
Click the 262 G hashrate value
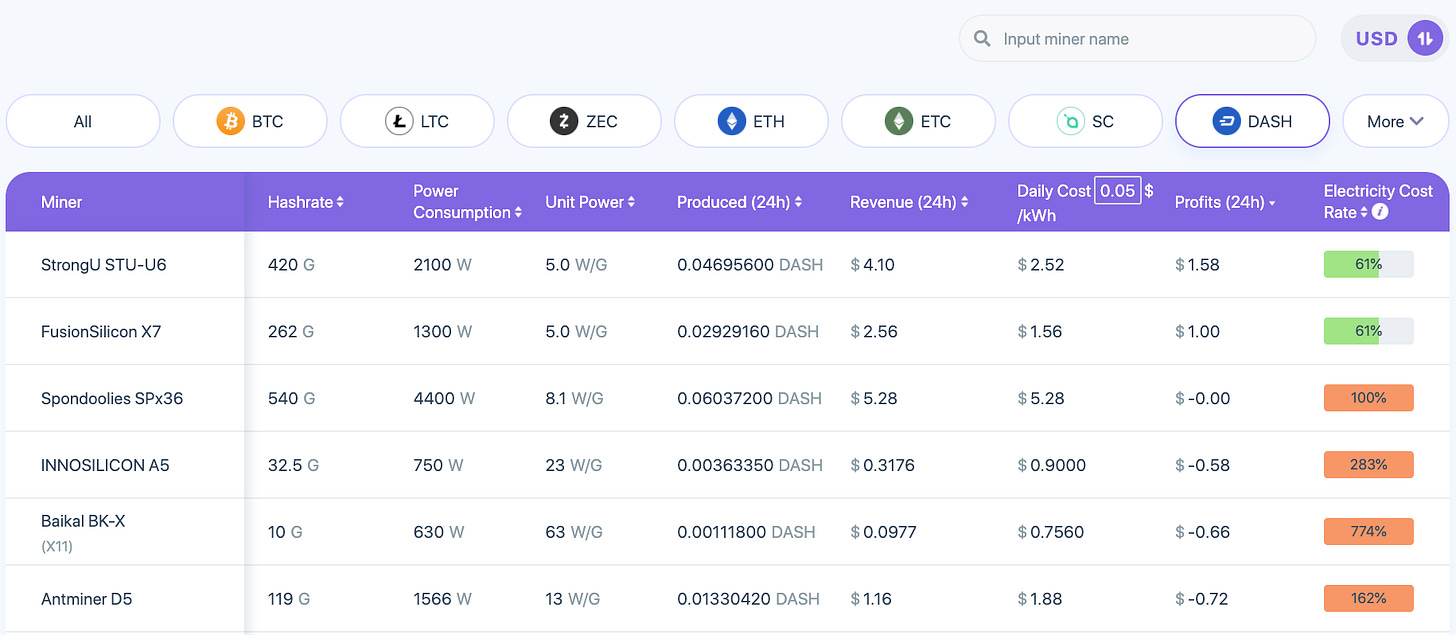(x=291, y=331)
